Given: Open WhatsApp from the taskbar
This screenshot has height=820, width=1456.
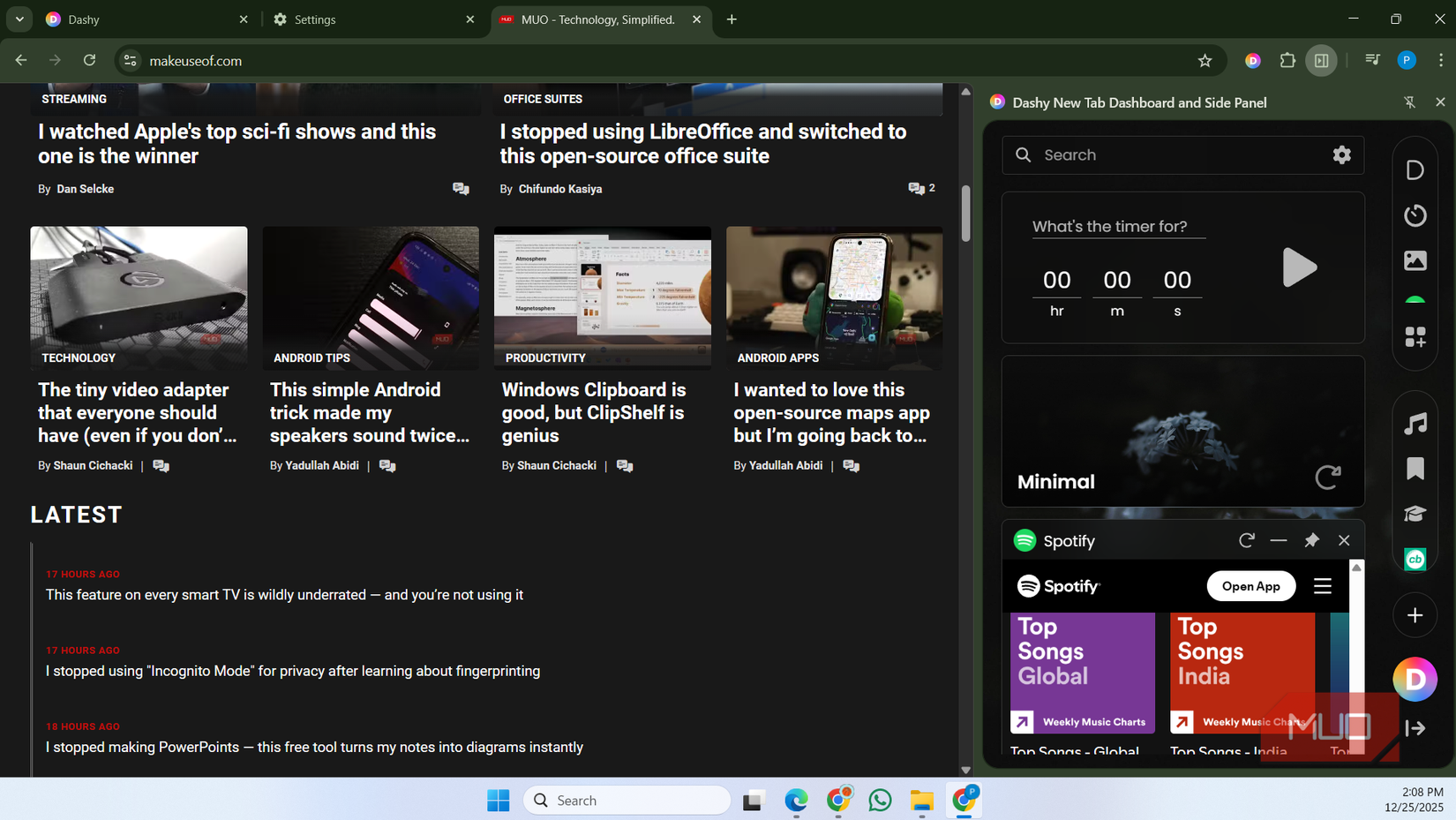Looking at the screenshot, I should pyautogui.click(x=880, y=800).
